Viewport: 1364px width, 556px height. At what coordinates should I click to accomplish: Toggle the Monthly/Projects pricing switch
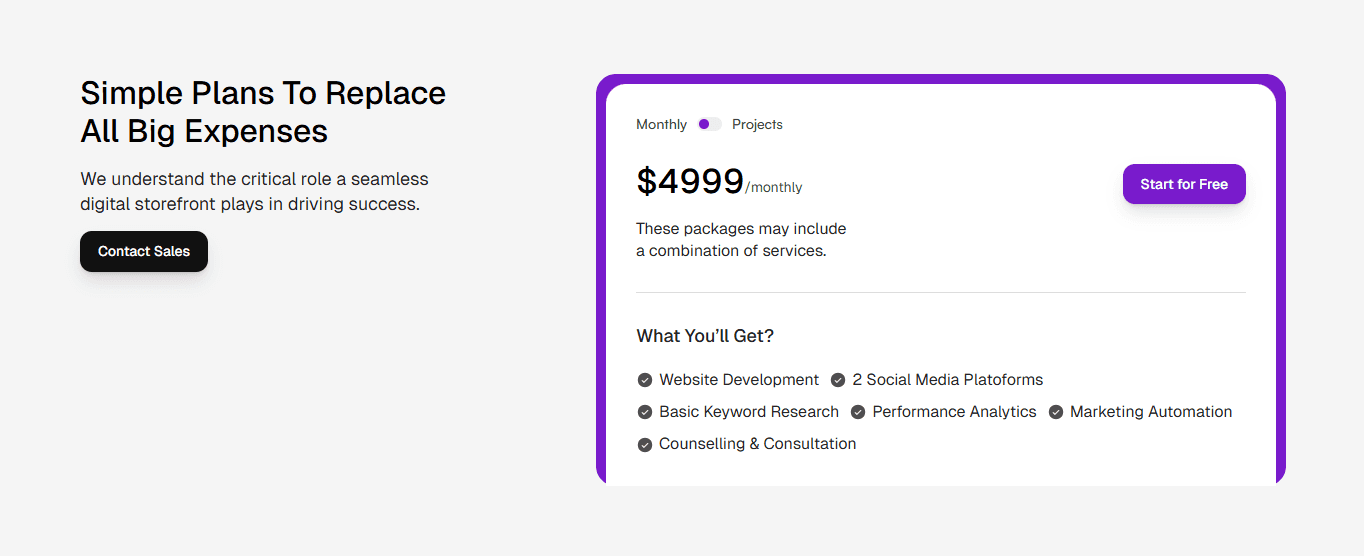point(710,124)
